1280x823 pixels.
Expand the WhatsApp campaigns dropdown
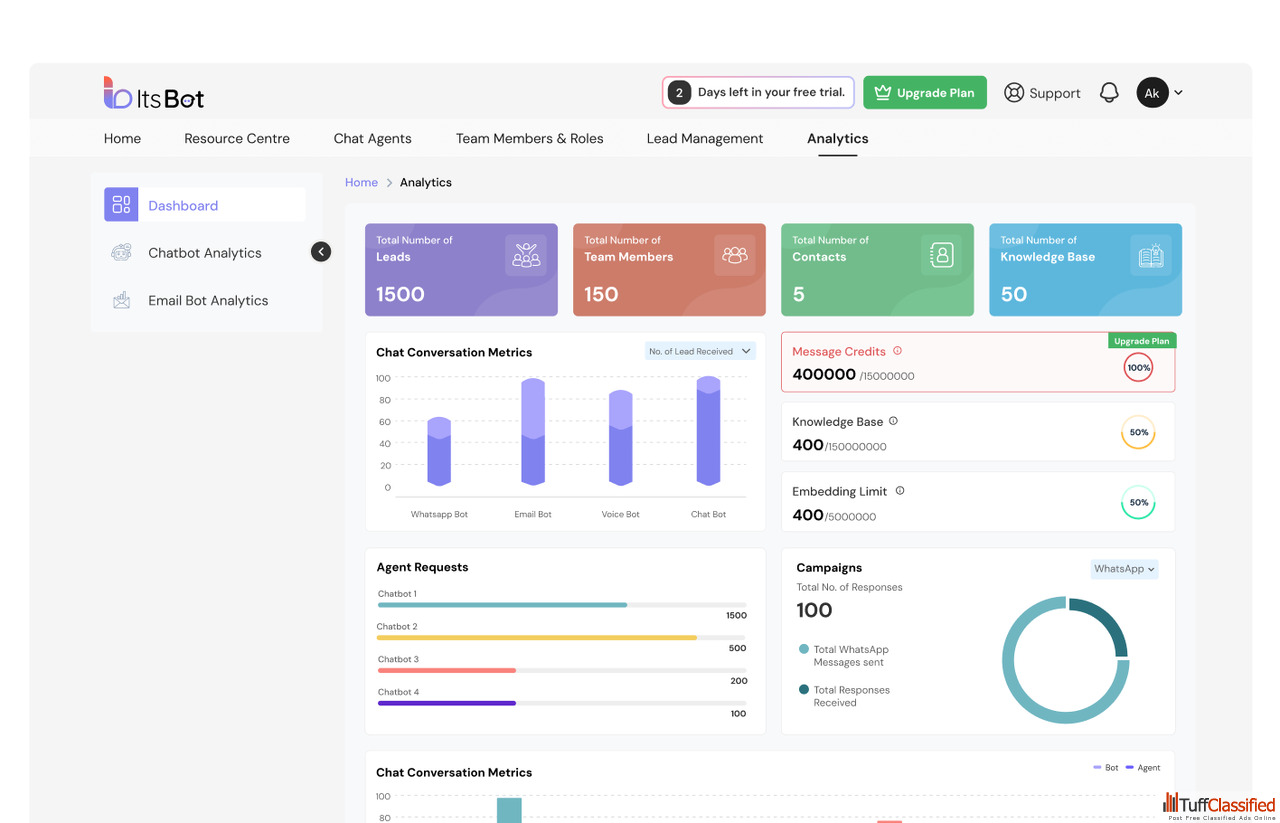pyautogui.click(x=1124, y=569)
